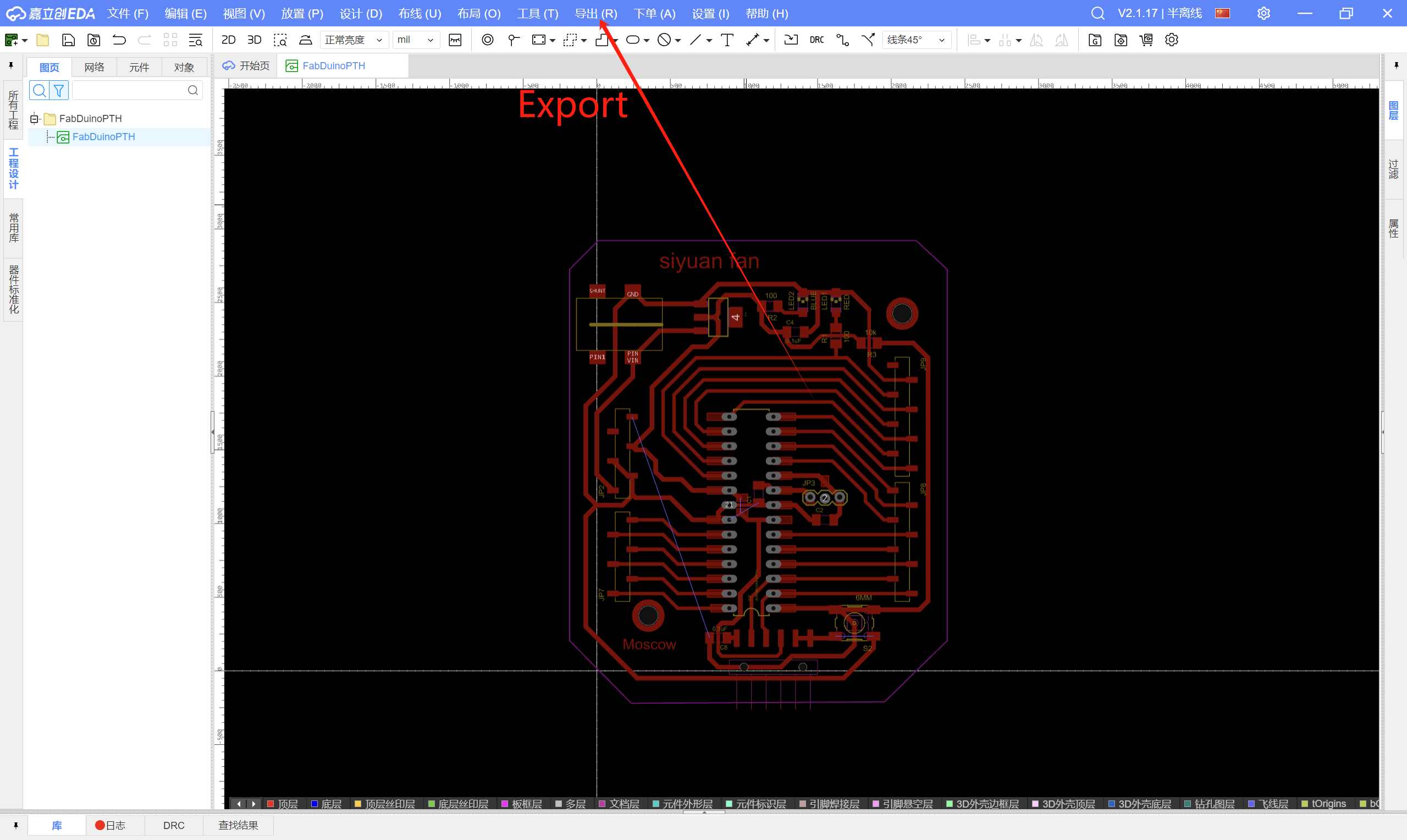Switch to the 元件 tab

tap(139, 67)
